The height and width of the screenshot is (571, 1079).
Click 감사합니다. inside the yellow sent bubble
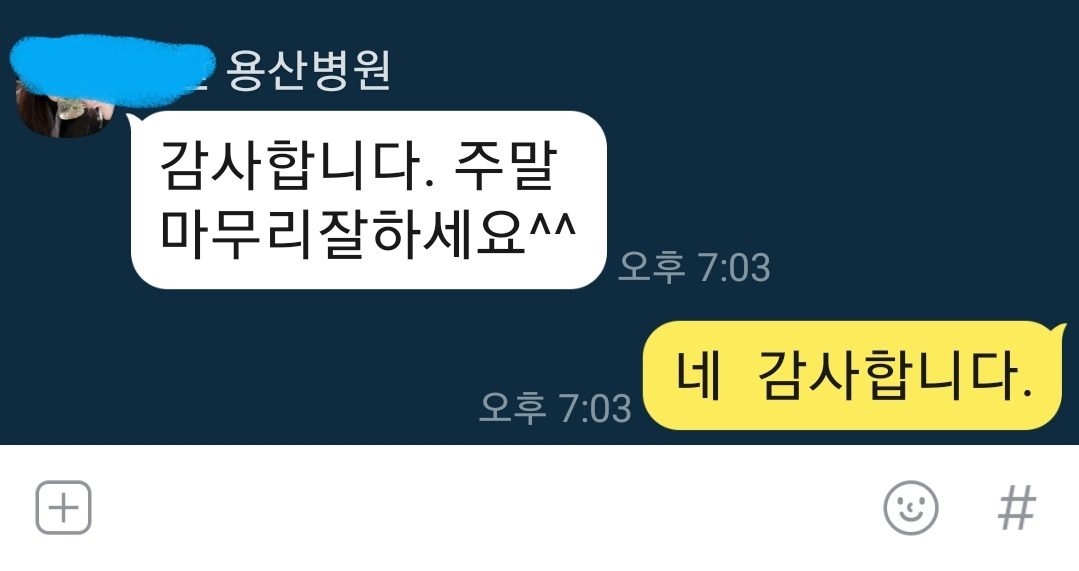(x=895, y=376)
